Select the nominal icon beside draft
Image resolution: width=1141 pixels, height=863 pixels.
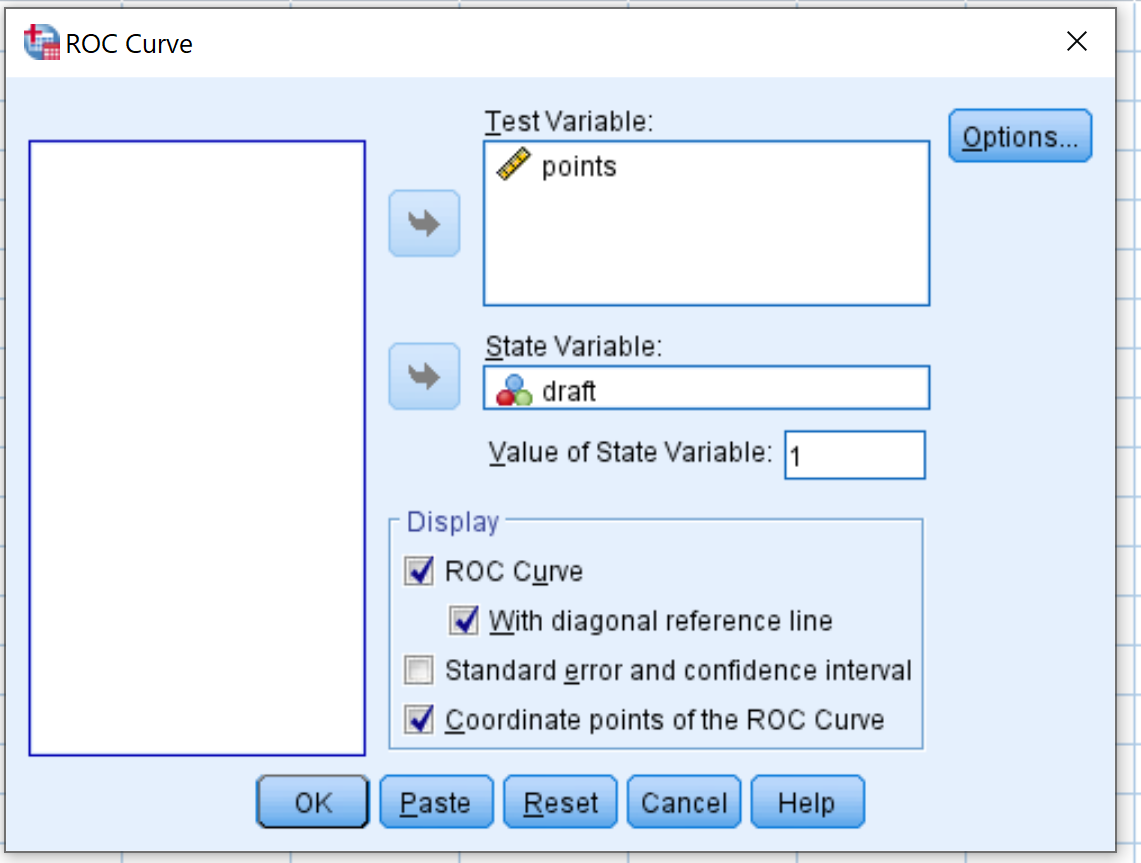pyautogui.click(x=514, y=391)
